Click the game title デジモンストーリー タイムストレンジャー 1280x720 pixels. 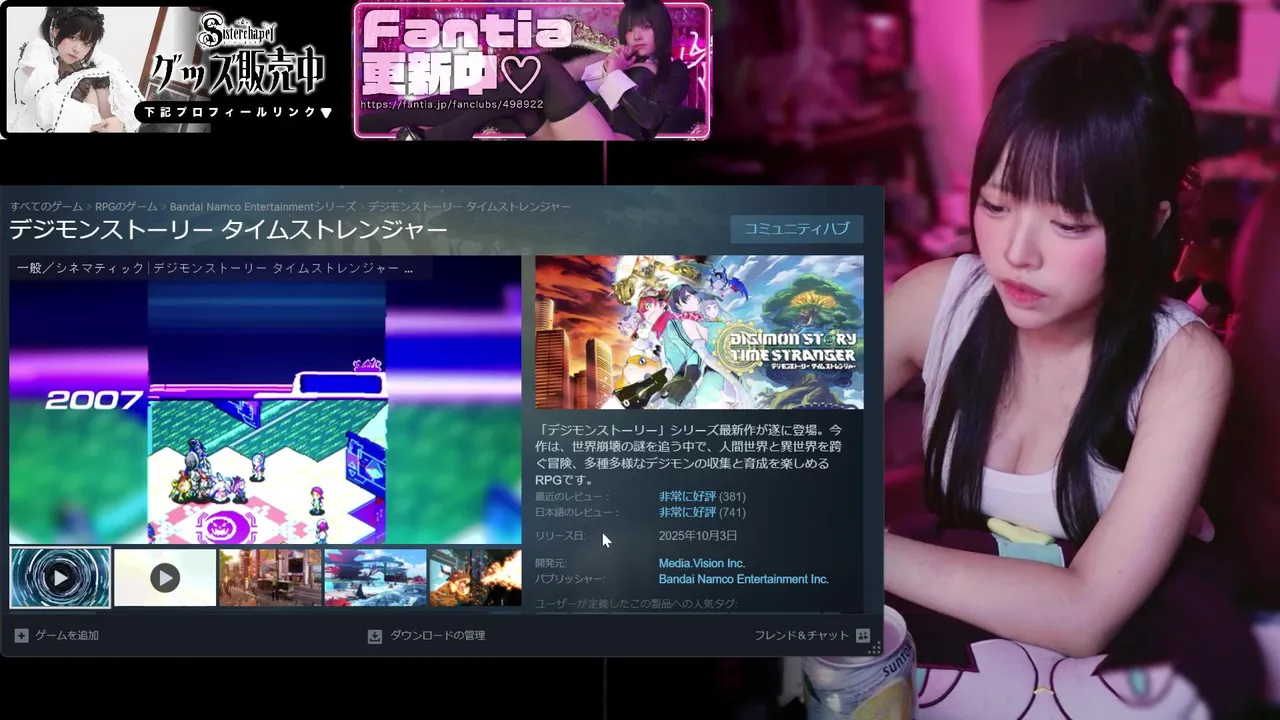(228, 230)
